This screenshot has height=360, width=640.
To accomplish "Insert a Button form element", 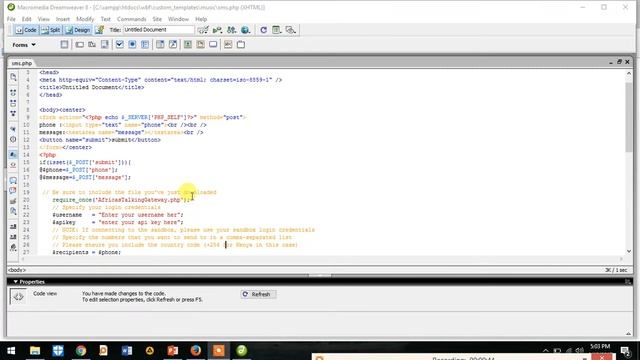I will 213,44.
